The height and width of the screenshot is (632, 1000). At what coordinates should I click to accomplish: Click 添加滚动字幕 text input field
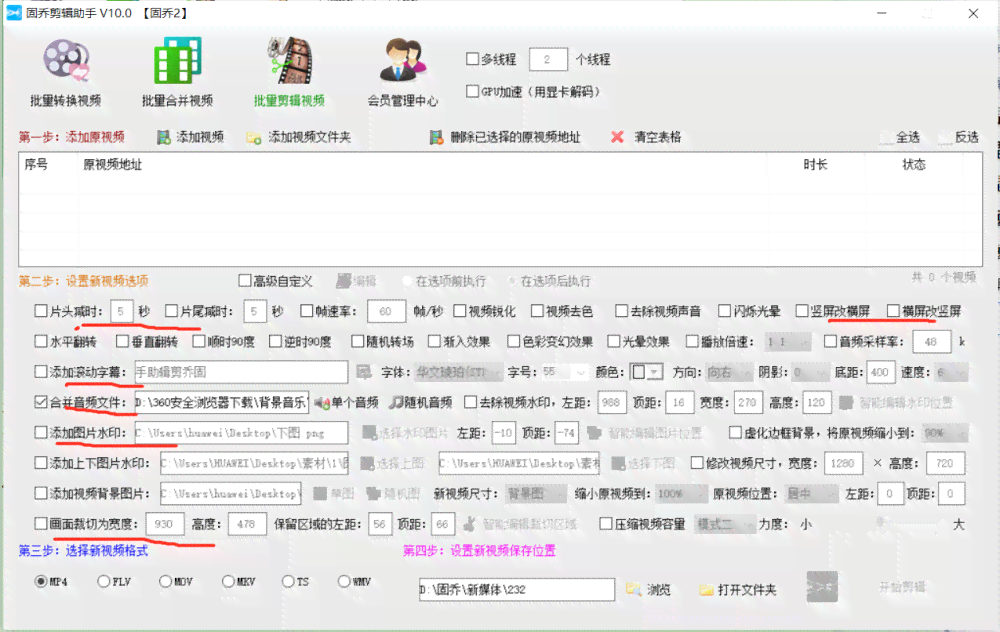pyautogui.click(x=241, y=372)
